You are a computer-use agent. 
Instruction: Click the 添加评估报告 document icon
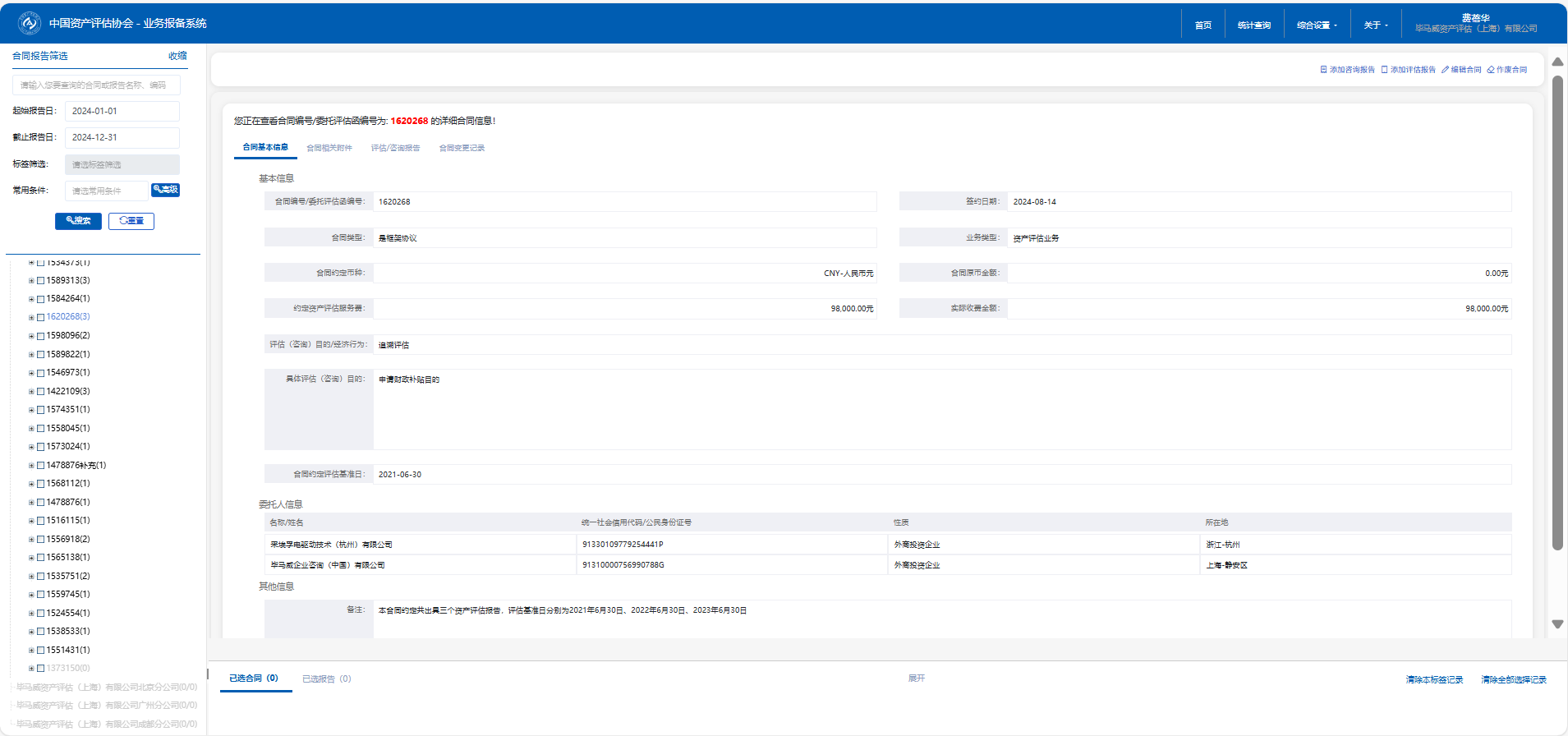tap(1384, 70)
